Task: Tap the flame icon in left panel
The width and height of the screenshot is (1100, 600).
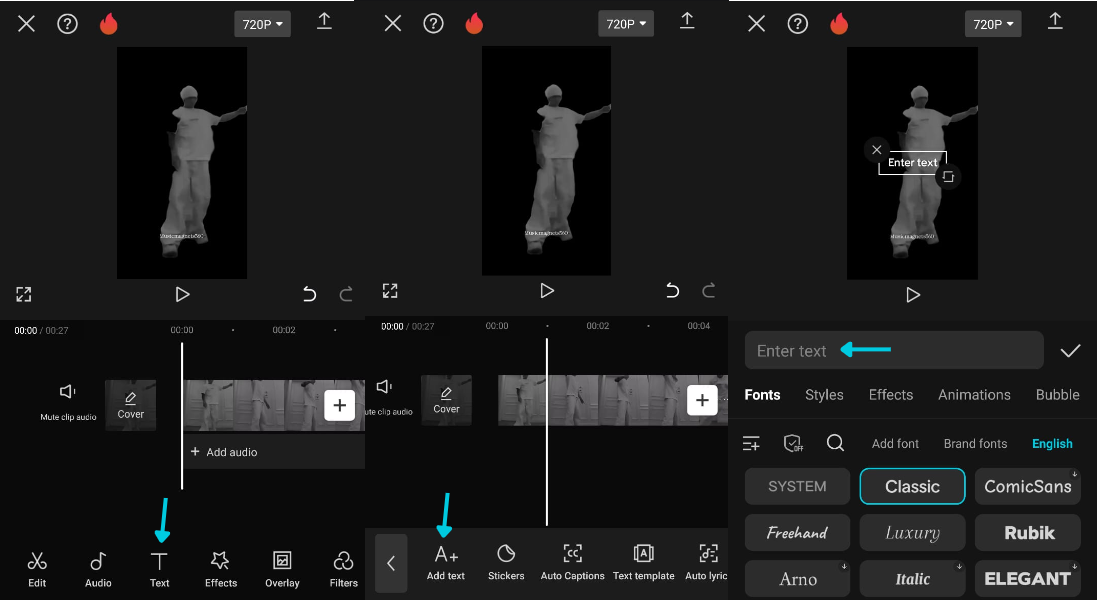Action: pos(109,24)
